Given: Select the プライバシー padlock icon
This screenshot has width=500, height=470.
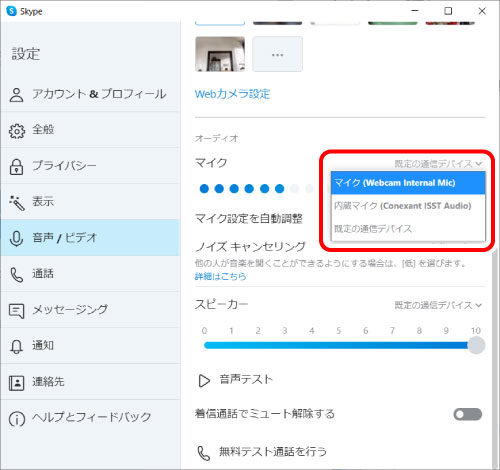Looking at the screenshot, I should [16, 167].
